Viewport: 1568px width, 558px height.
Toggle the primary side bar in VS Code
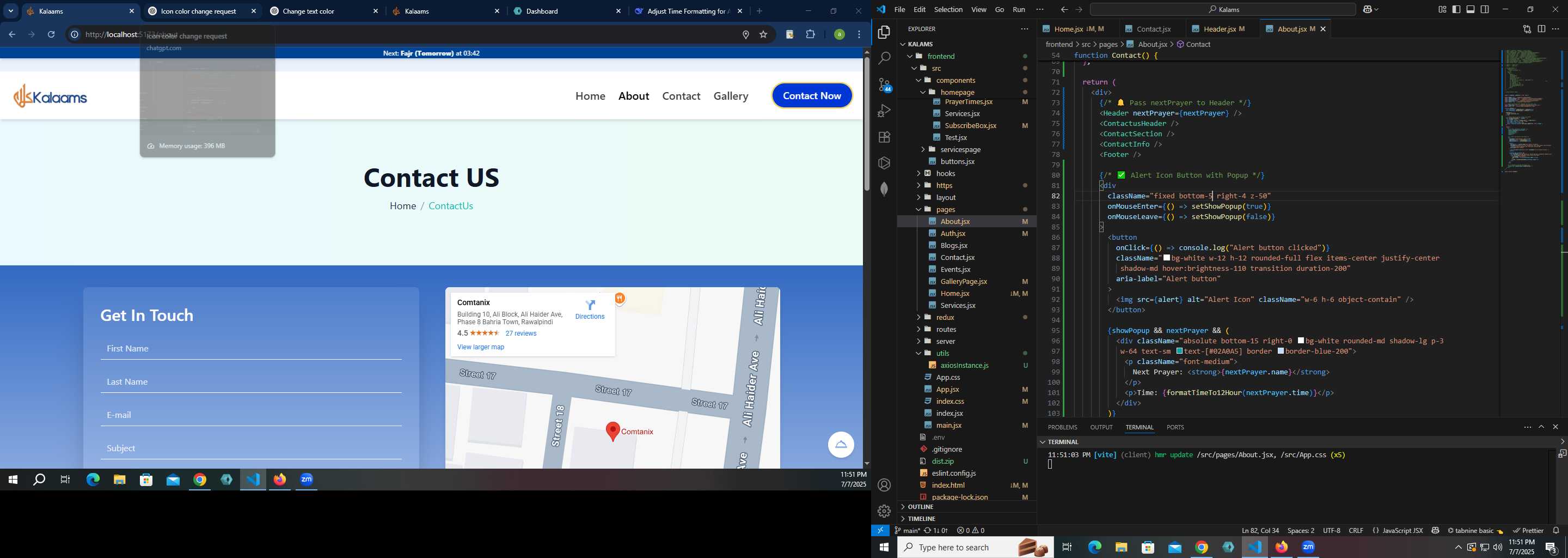(x=1456, y=10)
